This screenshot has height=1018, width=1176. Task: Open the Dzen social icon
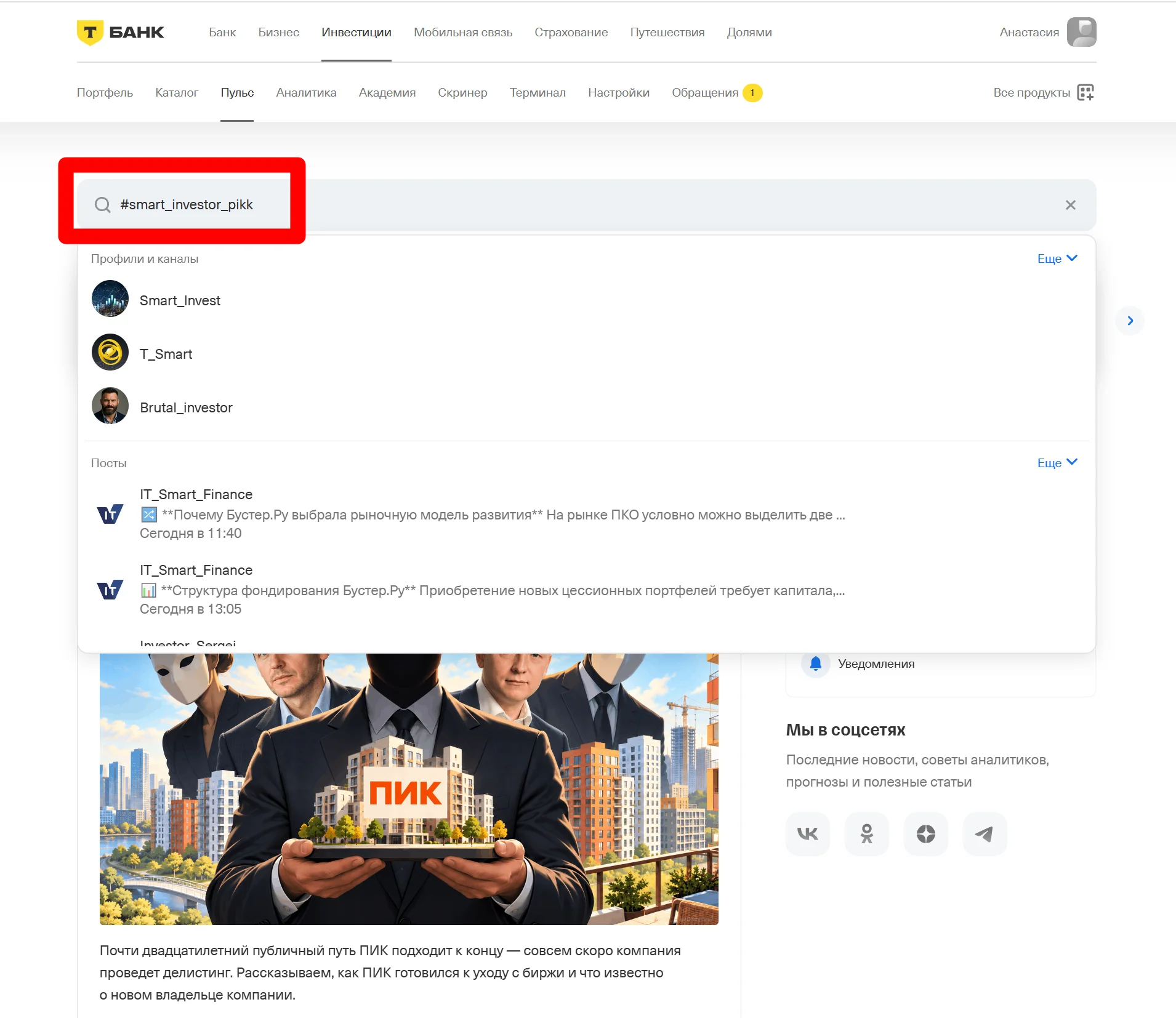(x=926, y=834)
